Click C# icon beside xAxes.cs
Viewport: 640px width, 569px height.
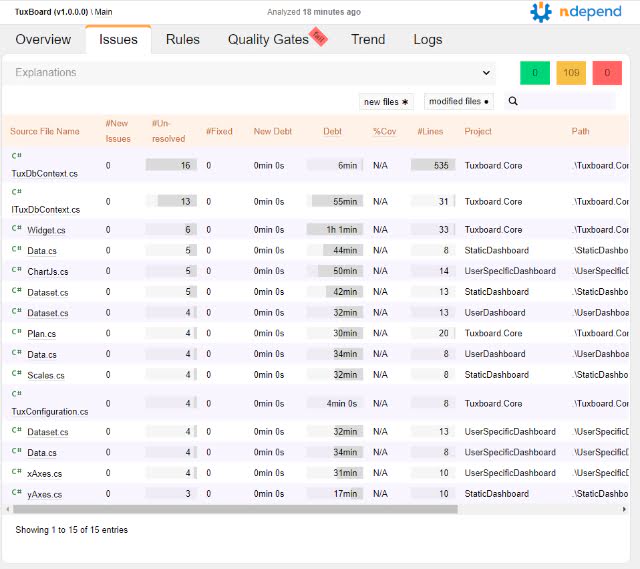(17, 471)
